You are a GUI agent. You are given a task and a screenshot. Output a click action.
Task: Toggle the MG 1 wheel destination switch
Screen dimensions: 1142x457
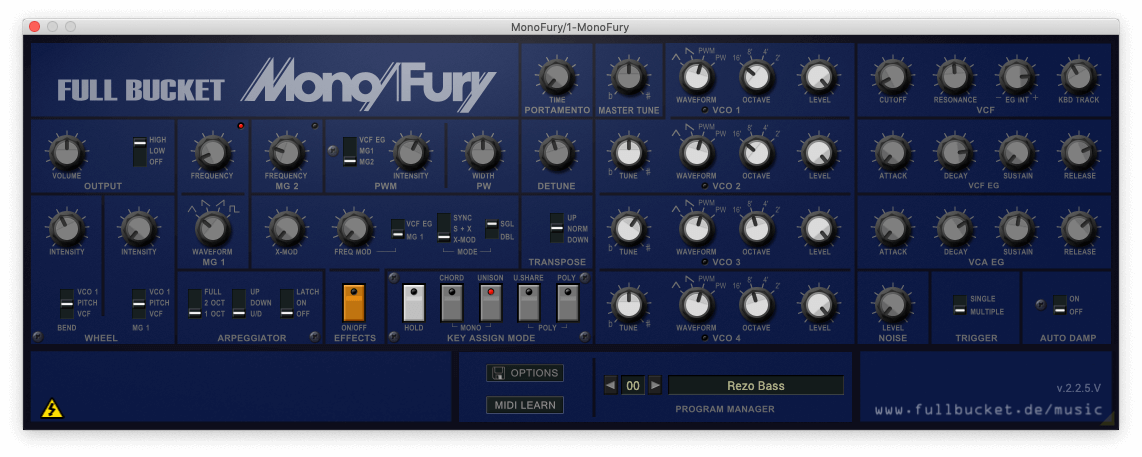click(x=139, y=302)
